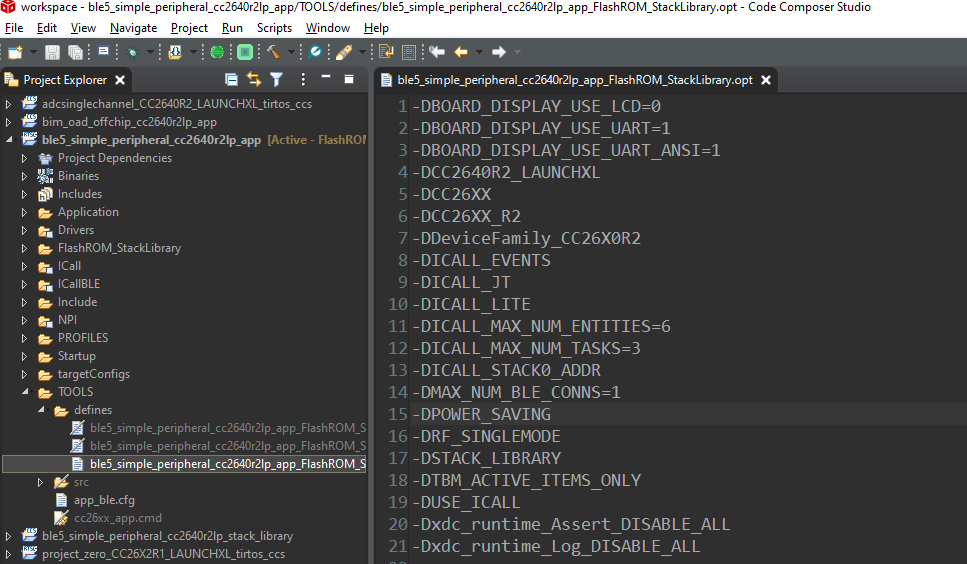967x564 pixels.
Task: Open the Run menu
Action: (232, 28)
